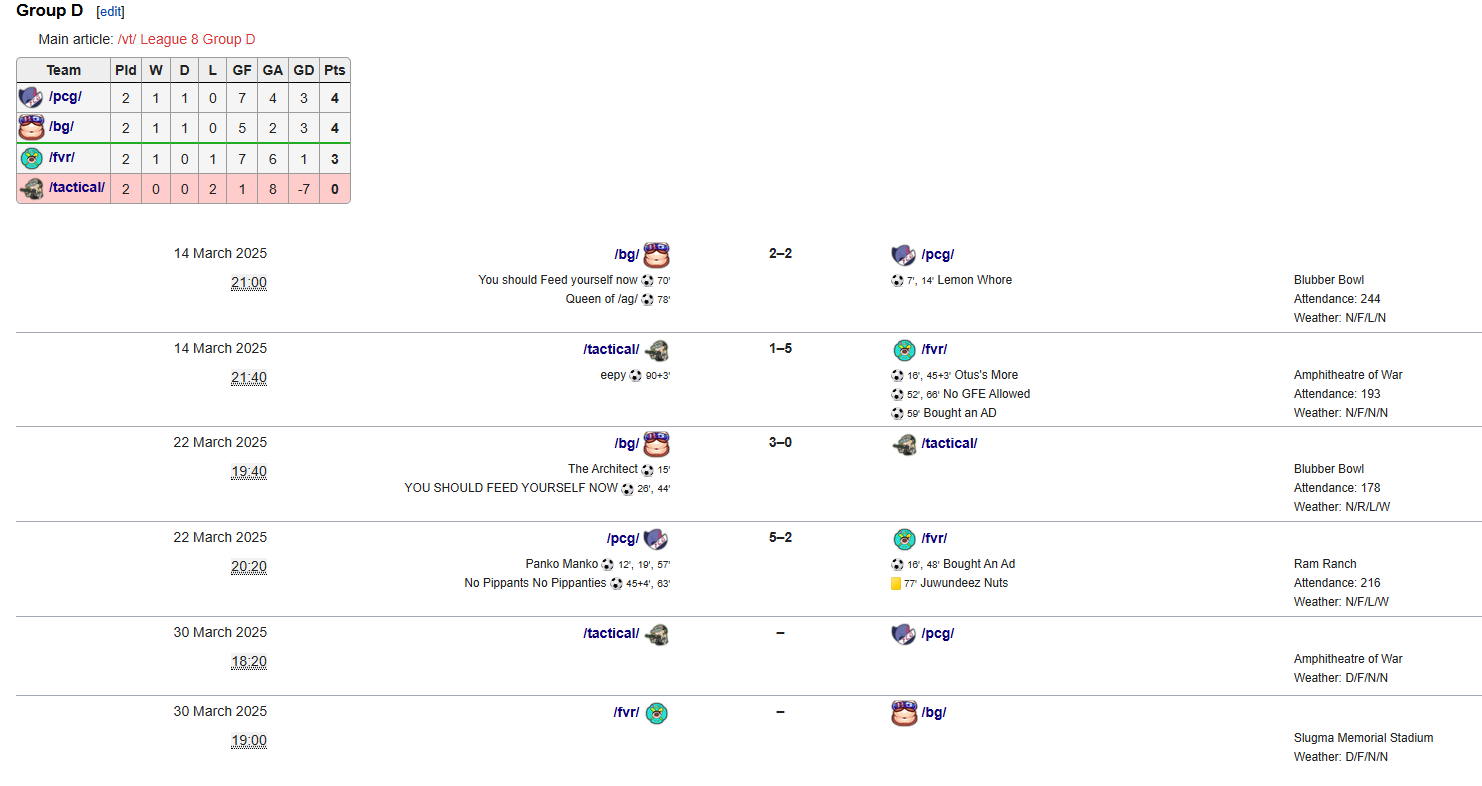Open /tactical/ team link in standings table
Screen dimensions: 1482x786
77,187
